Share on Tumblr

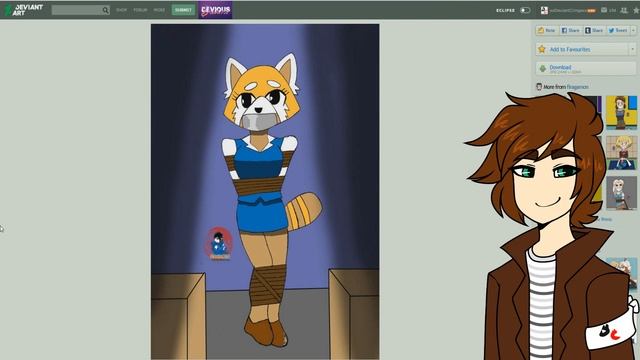click(x=594, y=30)
